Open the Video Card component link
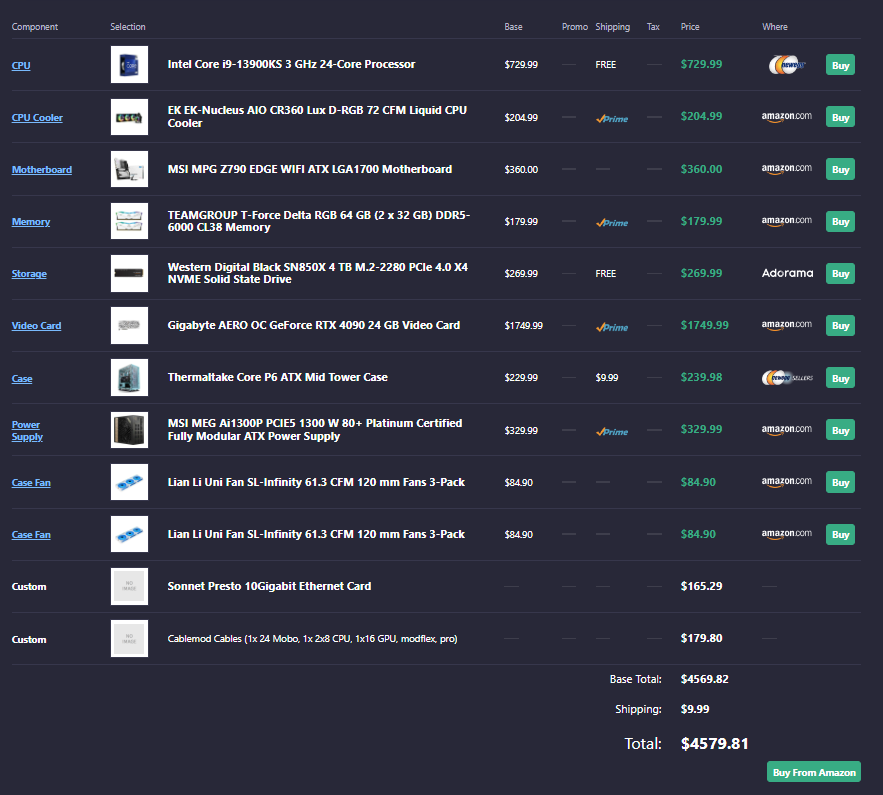883x795 pixels. [37, 325]
